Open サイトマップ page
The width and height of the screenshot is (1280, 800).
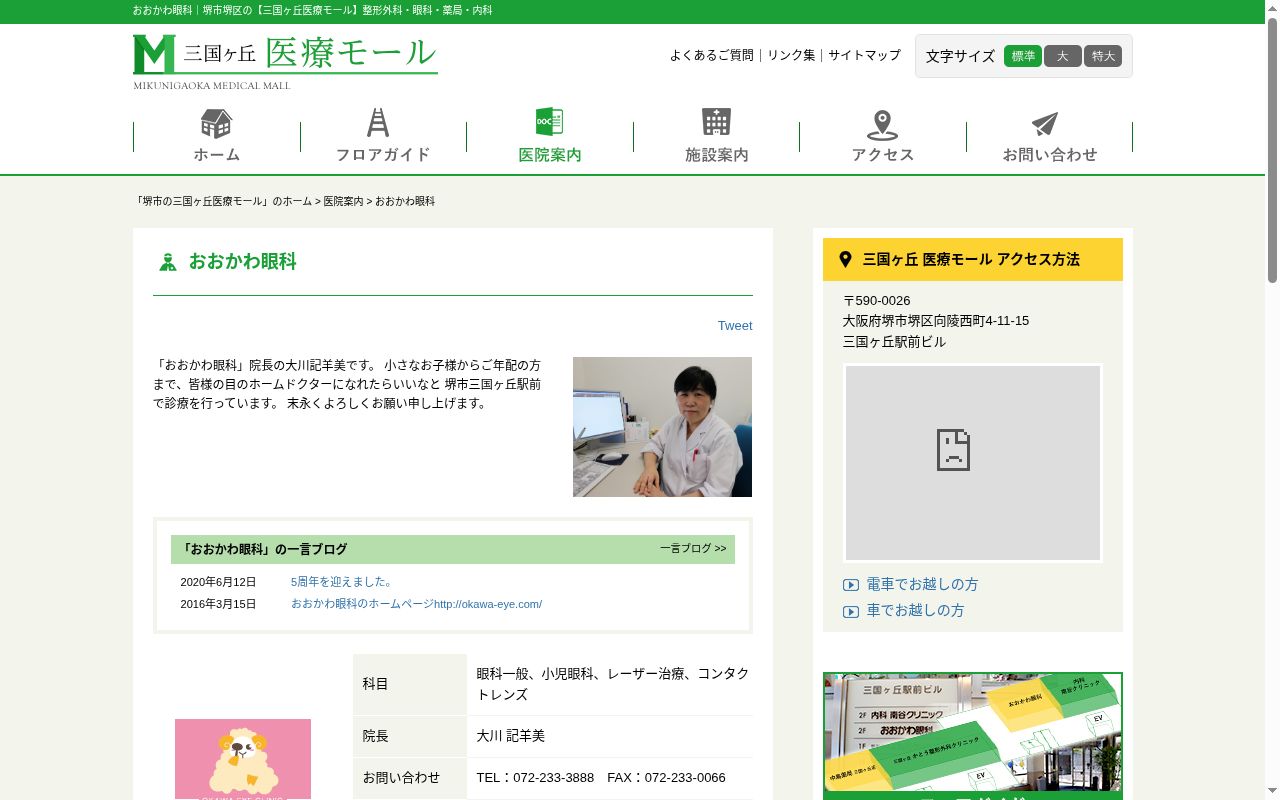click(864, 55)
